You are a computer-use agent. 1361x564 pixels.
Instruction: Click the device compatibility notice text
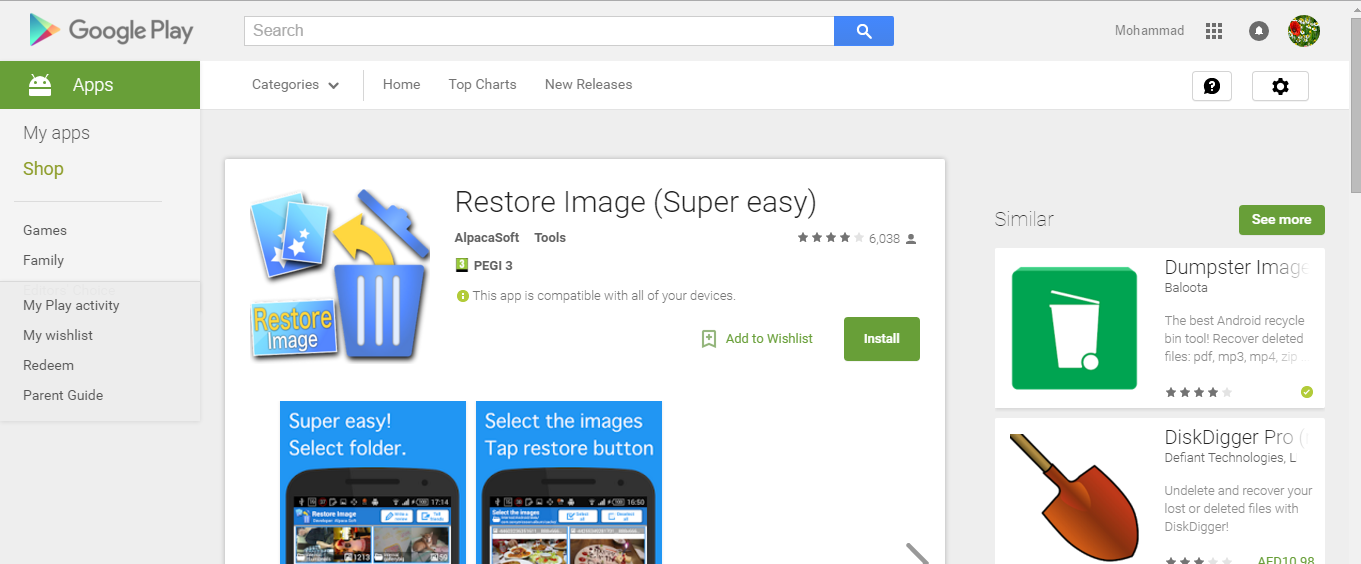pyautogui.click(x=604, y=296)
